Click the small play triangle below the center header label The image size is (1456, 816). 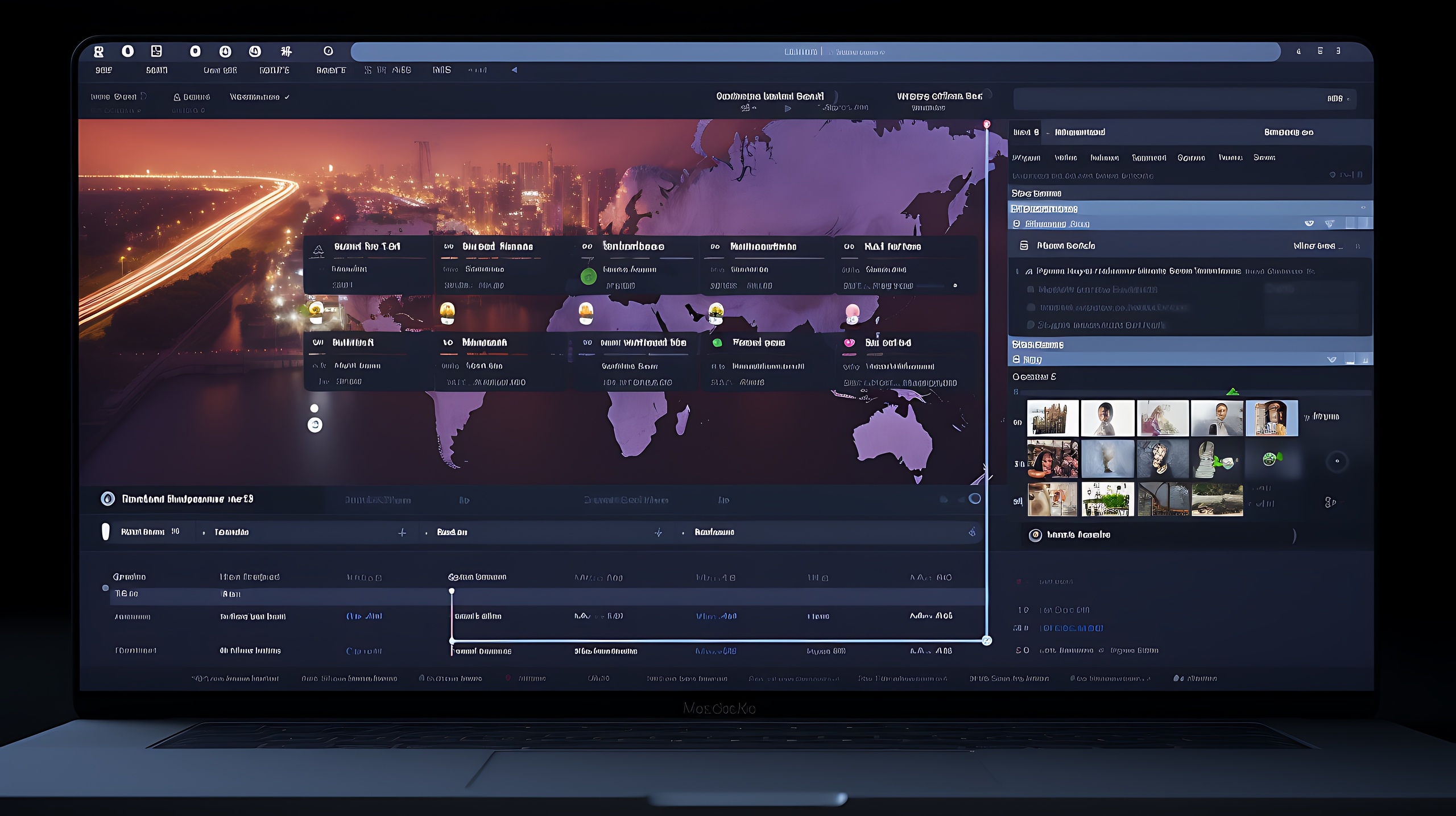[x=788, y=108]
